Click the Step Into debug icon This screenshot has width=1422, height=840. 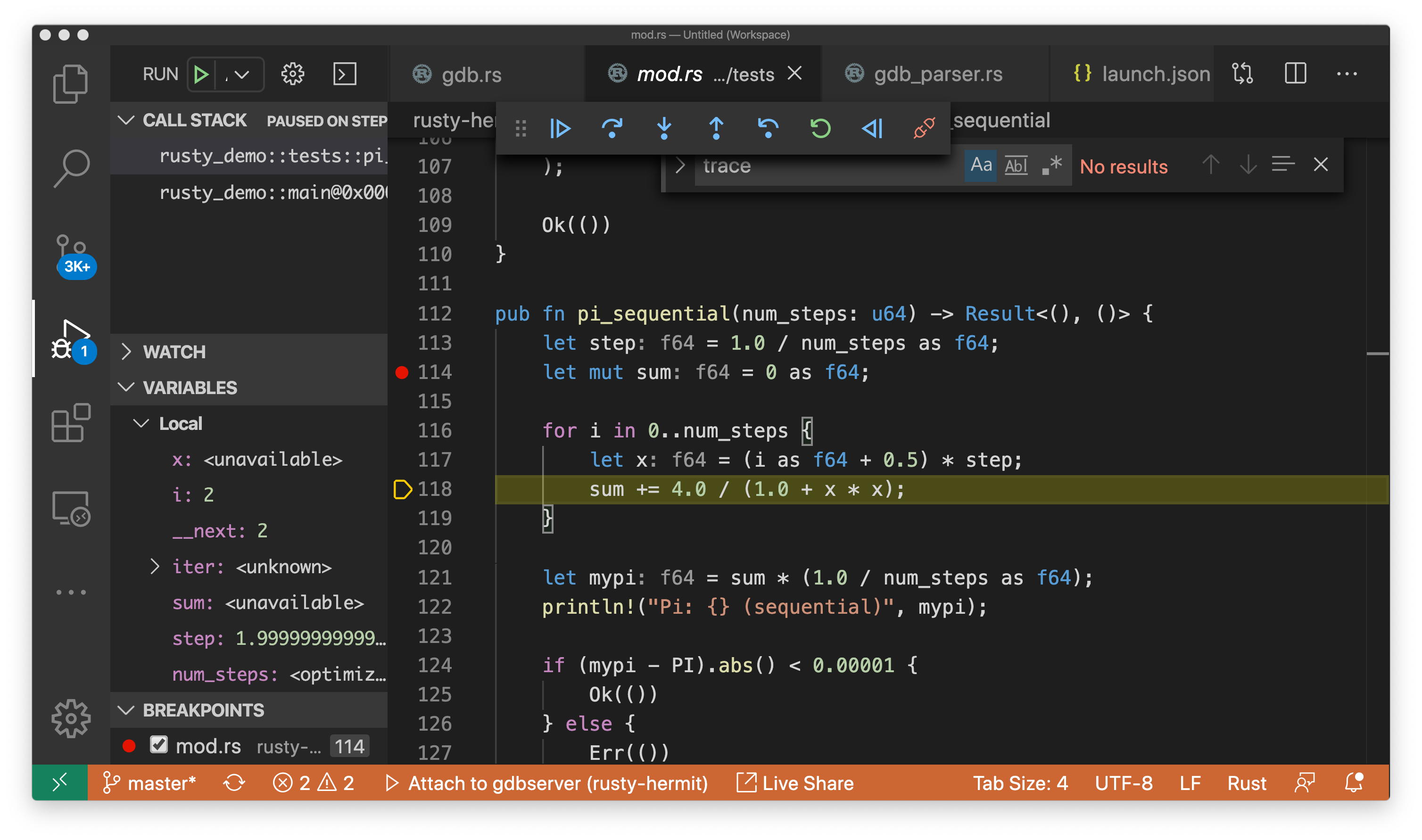(664, 129)
